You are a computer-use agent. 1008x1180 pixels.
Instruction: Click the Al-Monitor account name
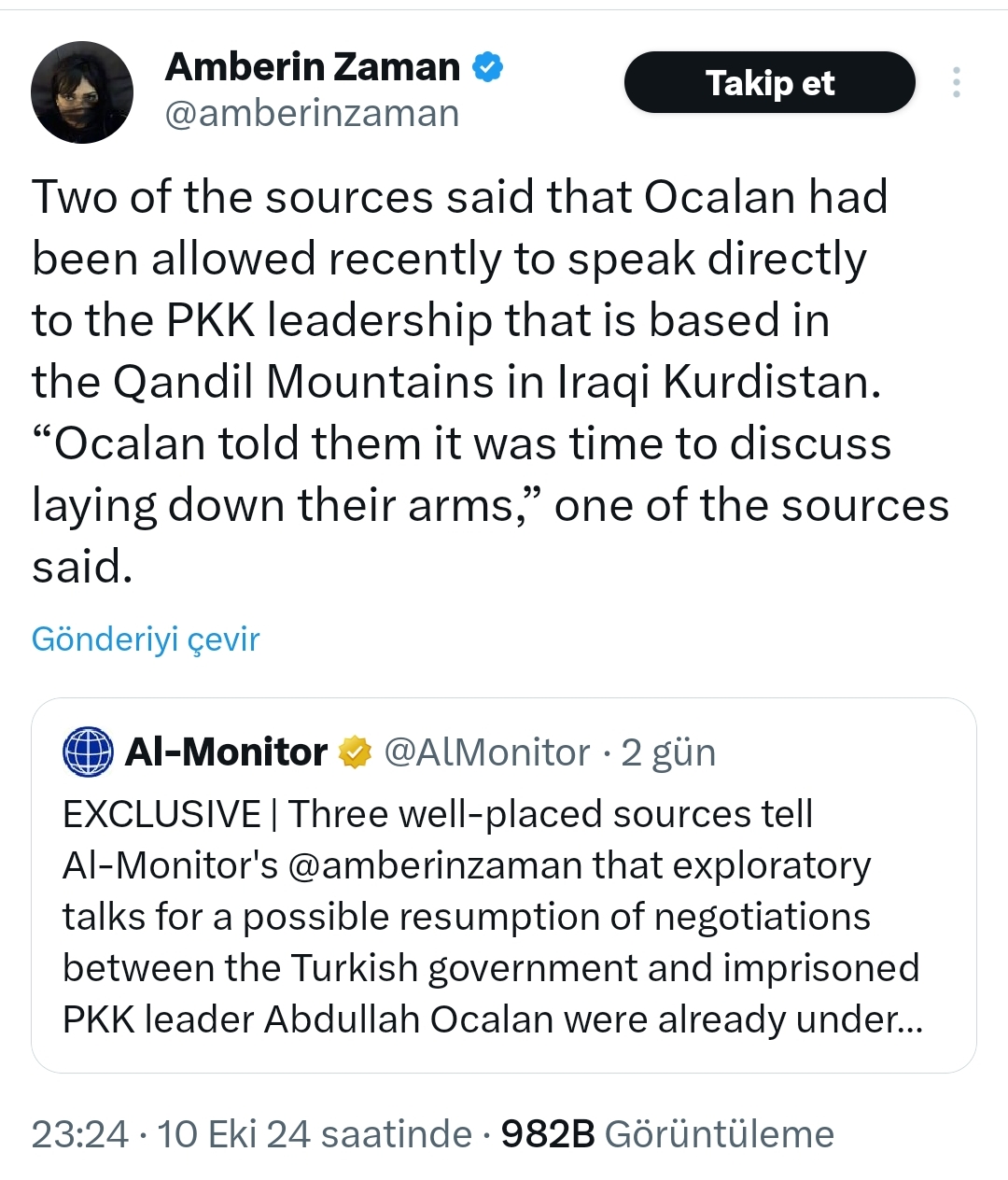point(224,752)
